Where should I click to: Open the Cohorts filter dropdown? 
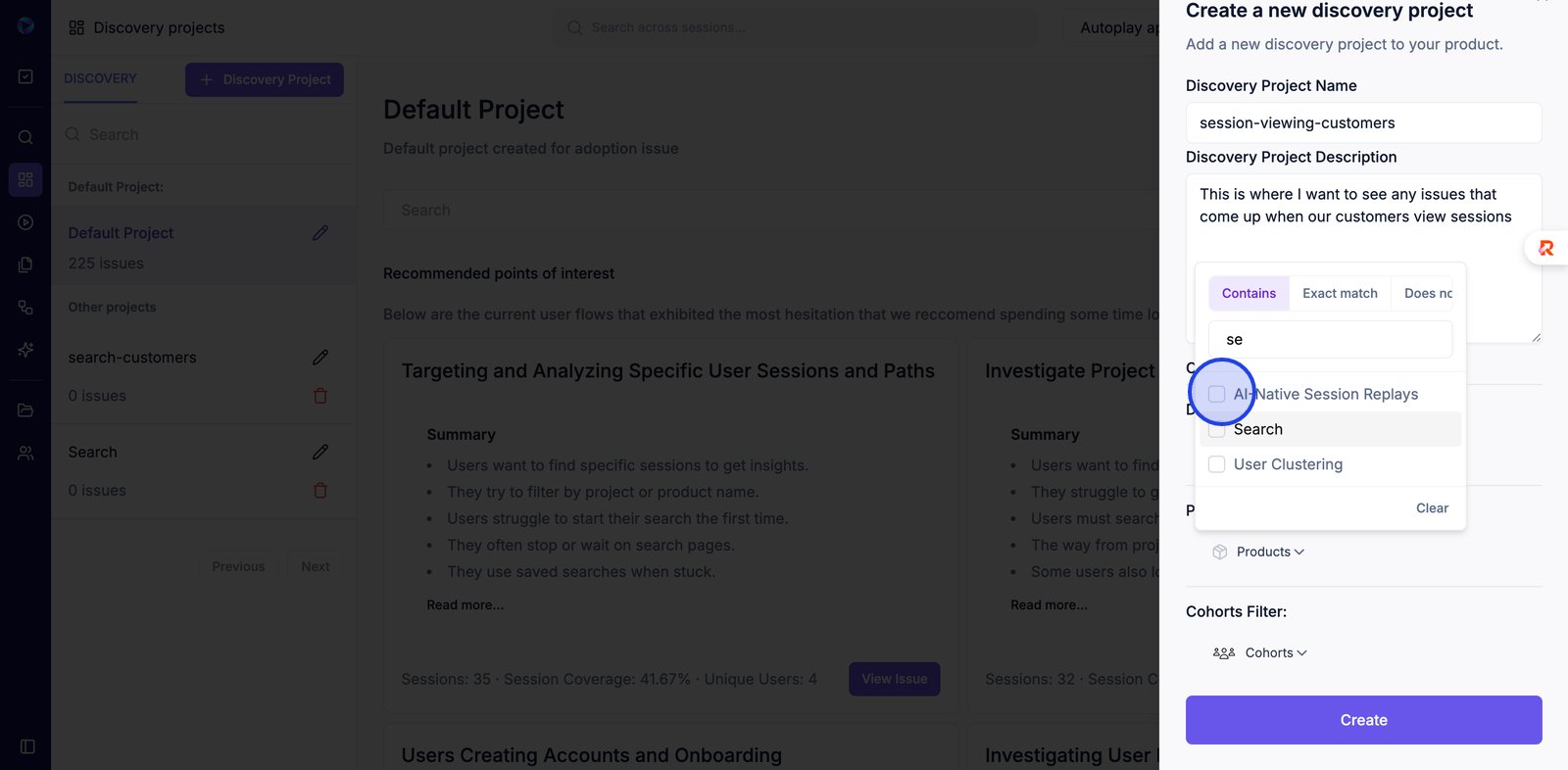pyautogui.click(x=1275, y=652)
